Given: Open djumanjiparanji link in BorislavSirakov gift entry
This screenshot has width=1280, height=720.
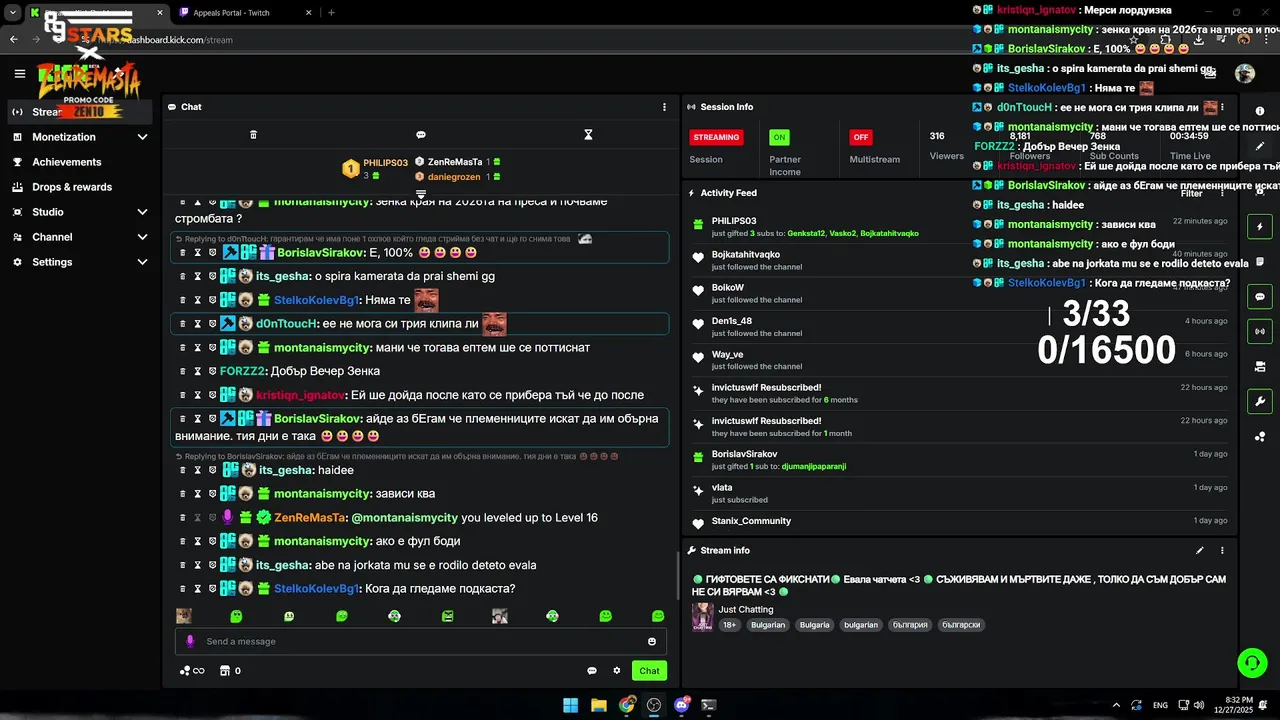Looking at the screenshot, I should pyautogui.click(x=814, y=466).
